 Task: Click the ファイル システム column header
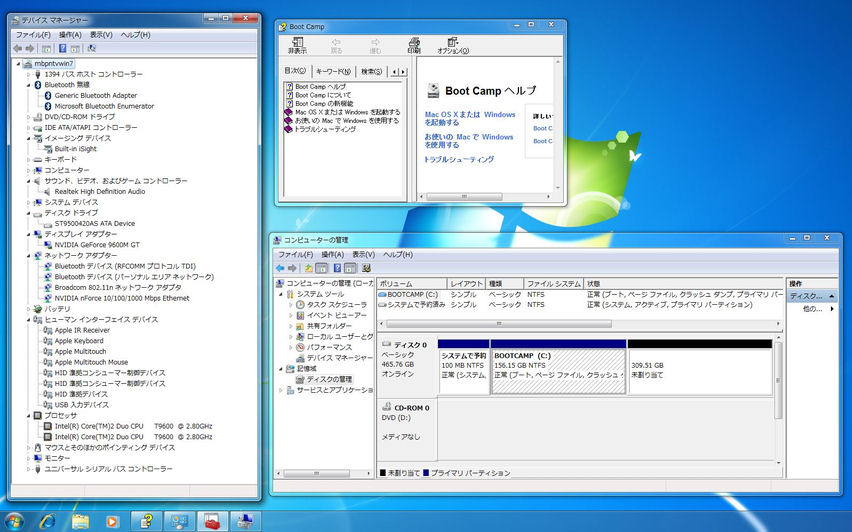[x=553, y=284]
